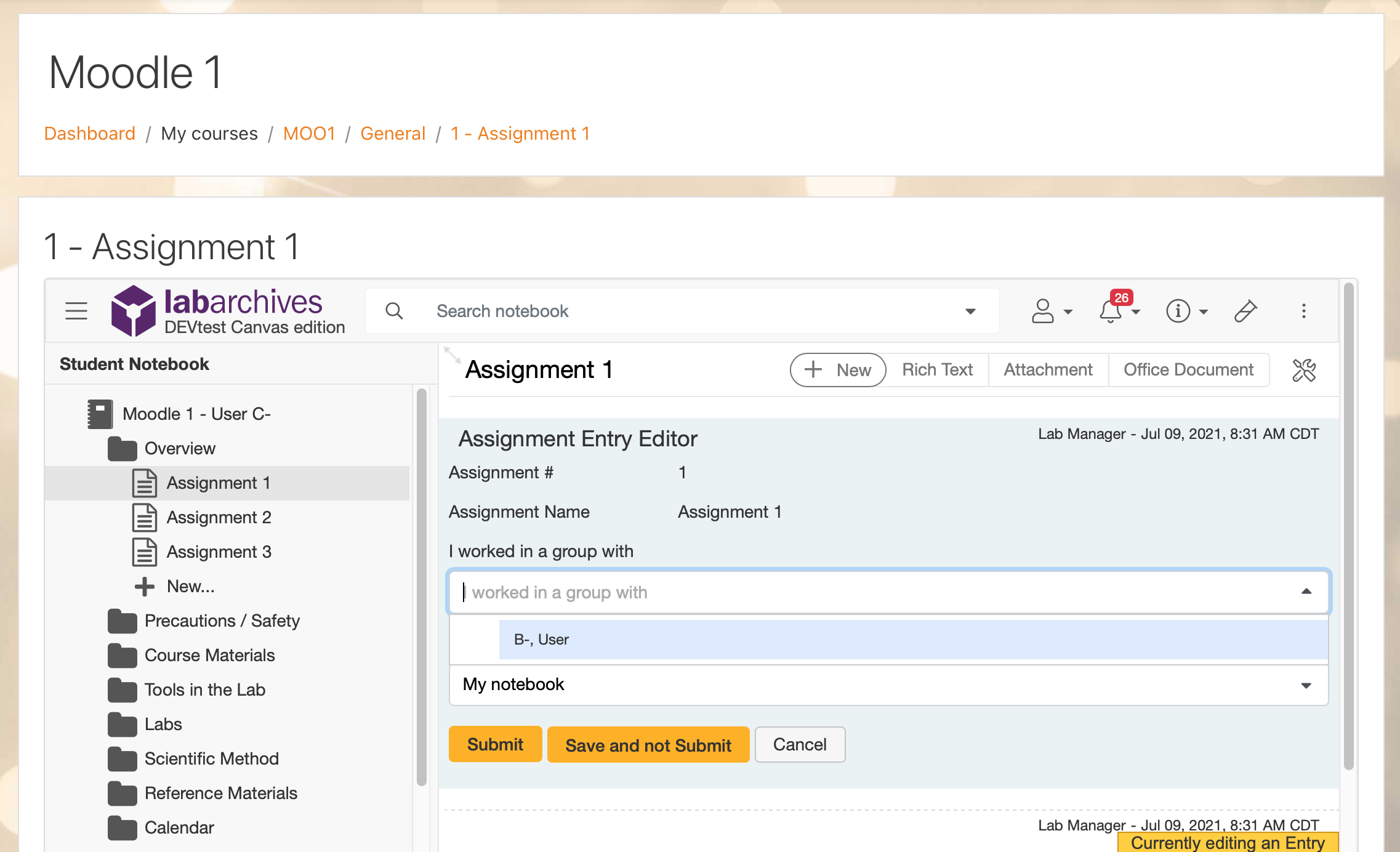Open the Labs folder label
Image resolution: width=1400 pixels, height=852 pixels.
163,725
